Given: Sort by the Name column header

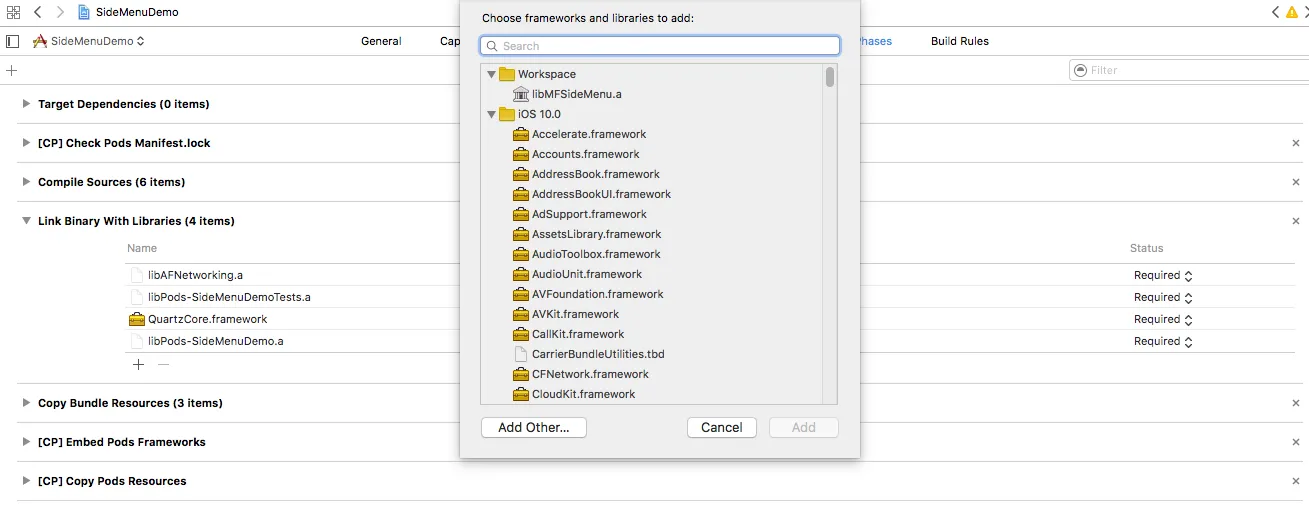Looking at the screenshot, I should [142, 248].
